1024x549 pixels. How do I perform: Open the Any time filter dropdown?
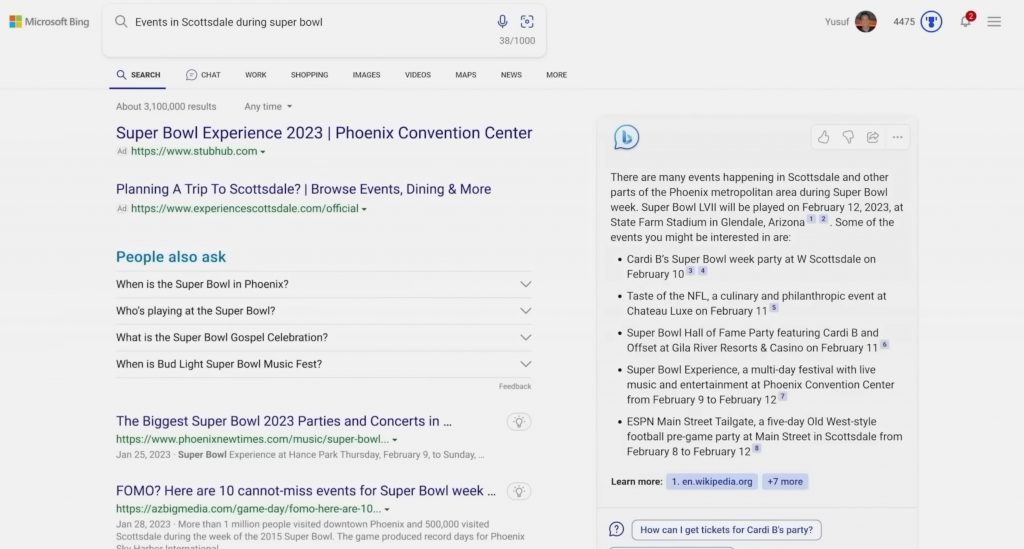[268, 106]
